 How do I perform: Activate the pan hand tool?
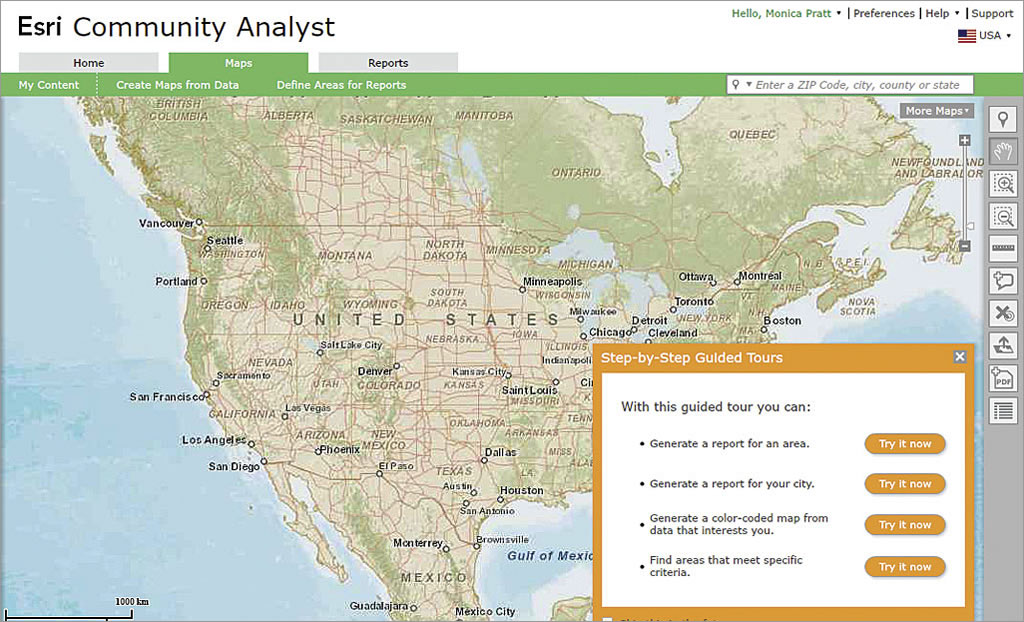pyautogui.click(x=1003, y=152)
